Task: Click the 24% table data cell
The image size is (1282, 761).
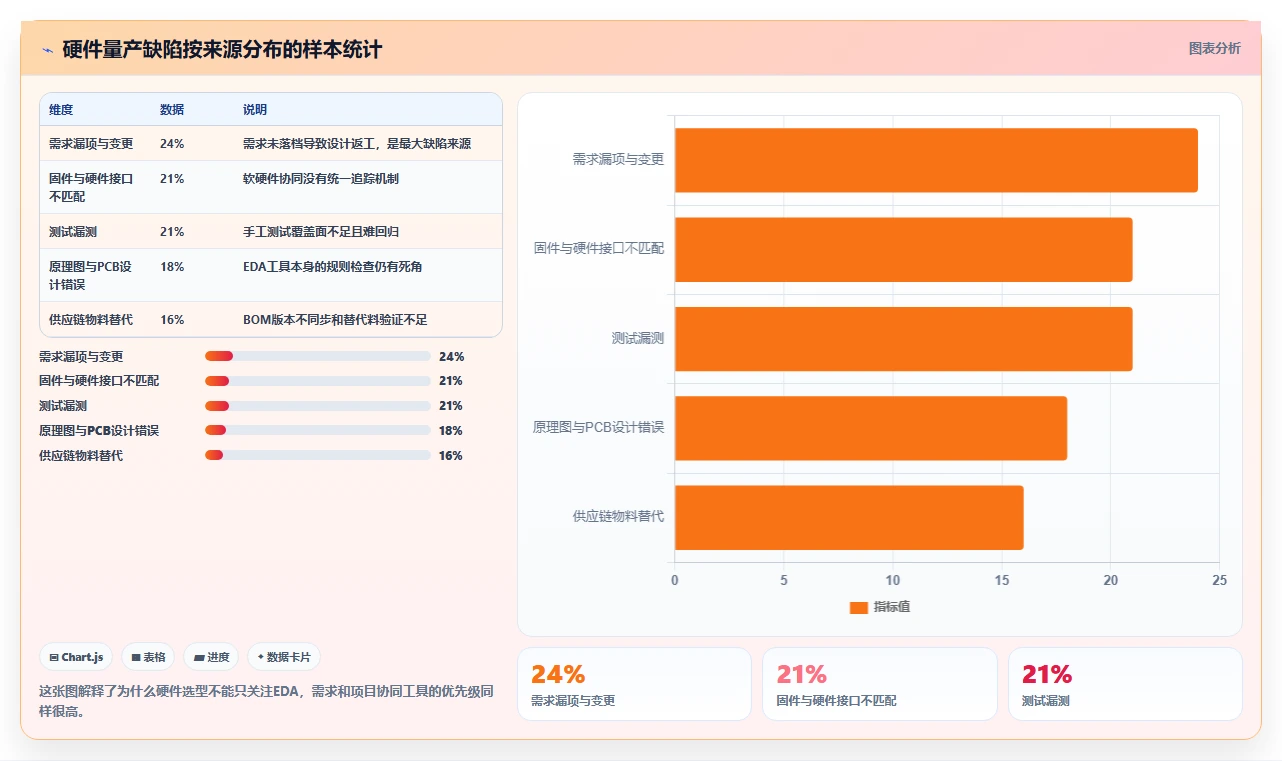Action: pyautogui.click(x=172, y=144)
